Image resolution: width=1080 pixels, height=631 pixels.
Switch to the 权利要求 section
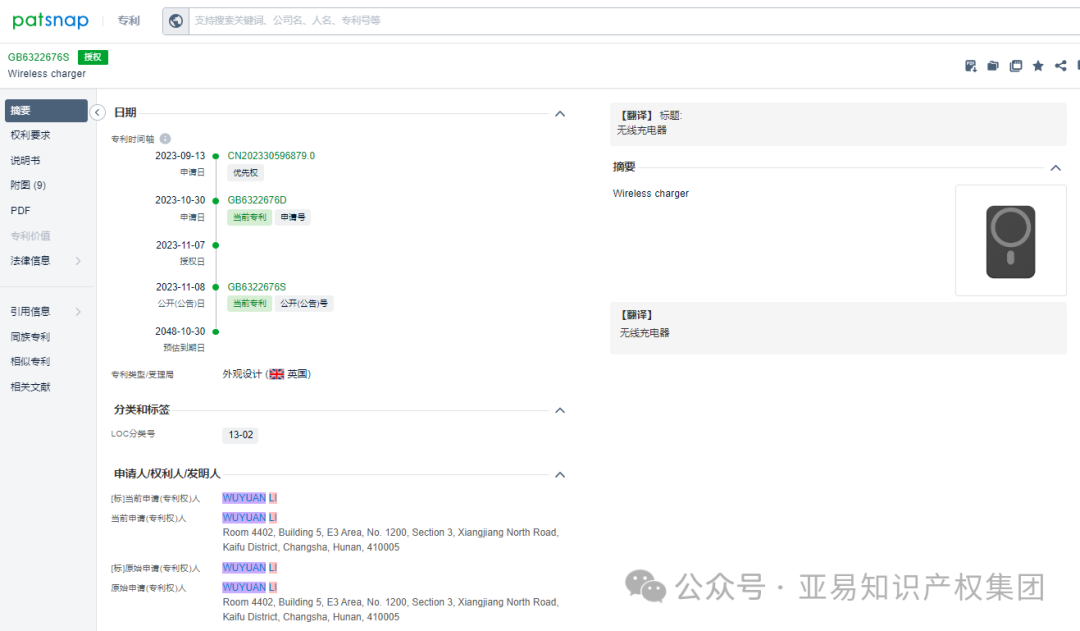[27, 135]
